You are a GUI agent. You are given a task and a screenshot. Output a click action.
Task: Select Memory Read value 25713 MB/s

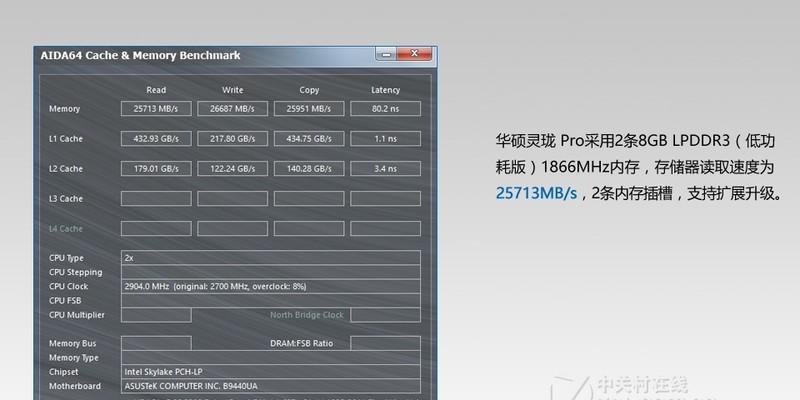click(x=156, y=109)
